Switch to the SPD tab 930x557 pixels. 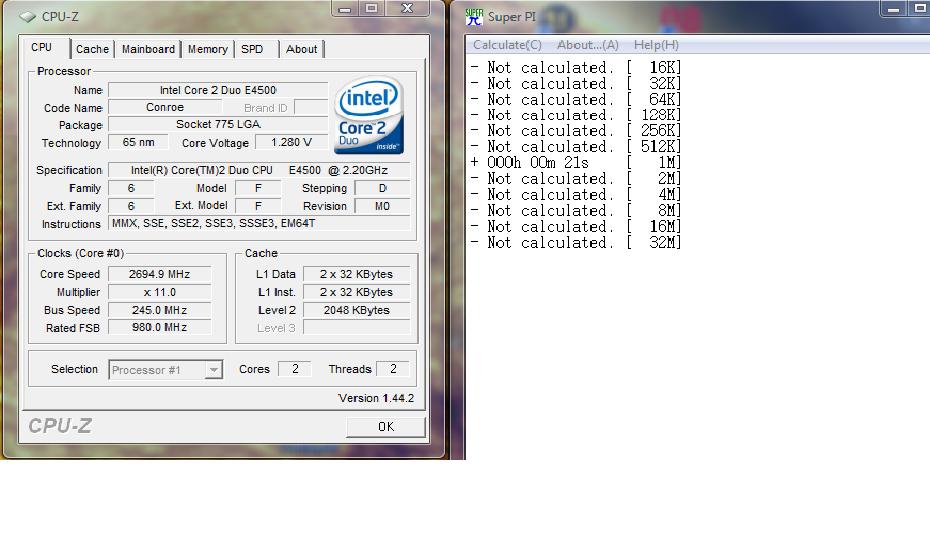tap(252, 49)
